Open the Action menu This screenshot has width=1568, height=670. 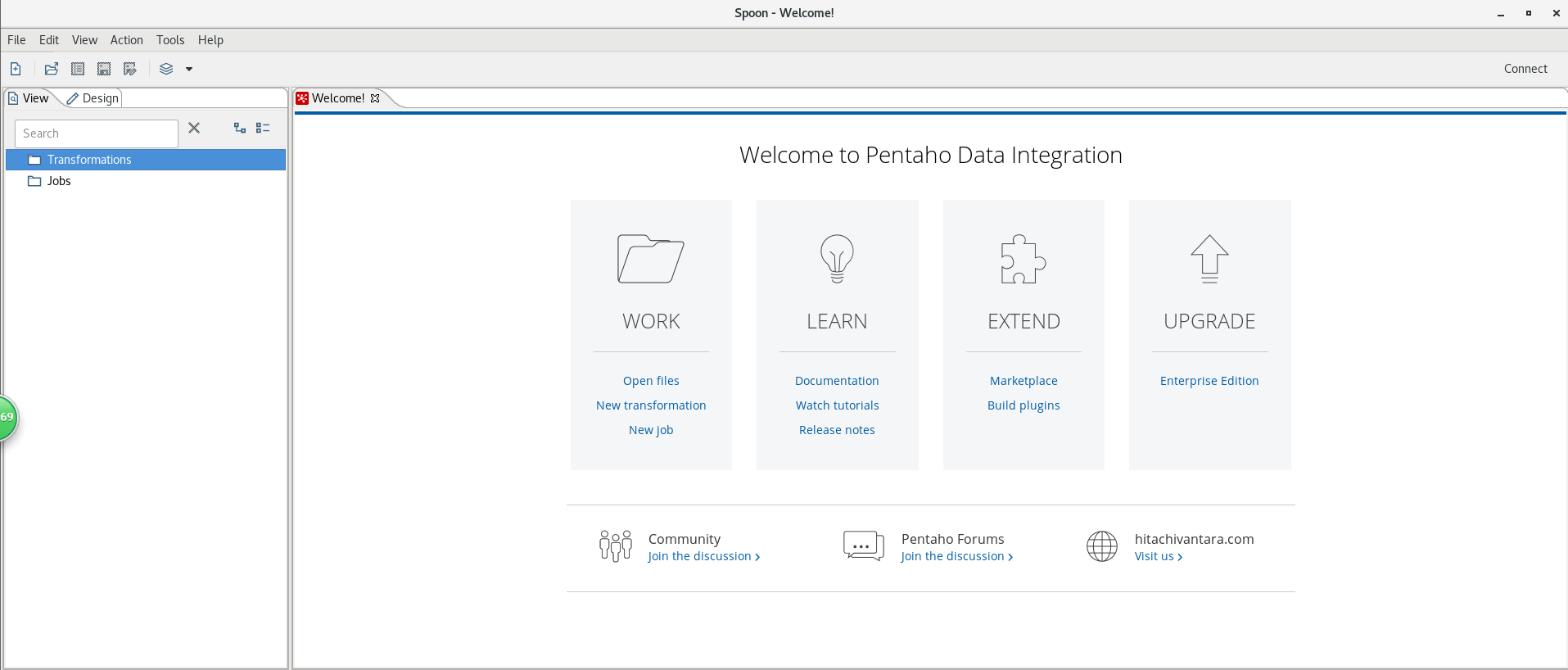click(x=127, y=40)
